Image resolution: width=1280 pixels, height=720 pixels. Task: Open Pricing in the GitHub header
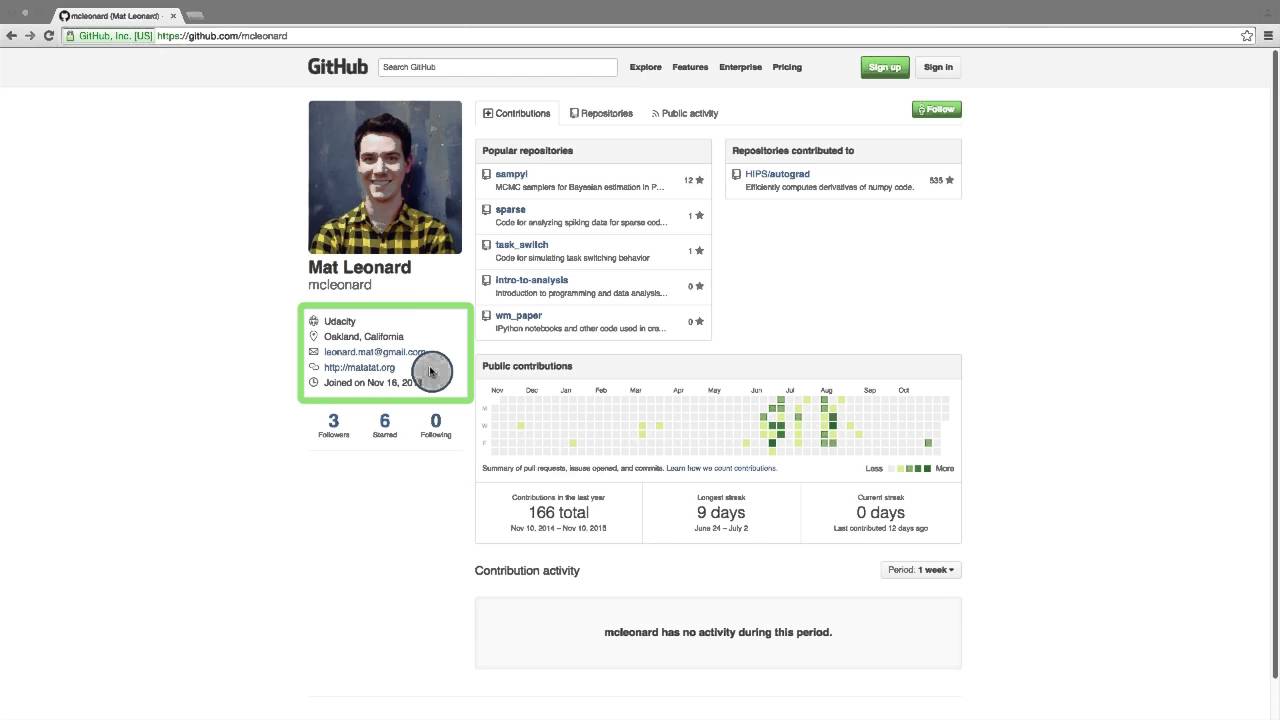pyautogui.click(x=787, y=67)
